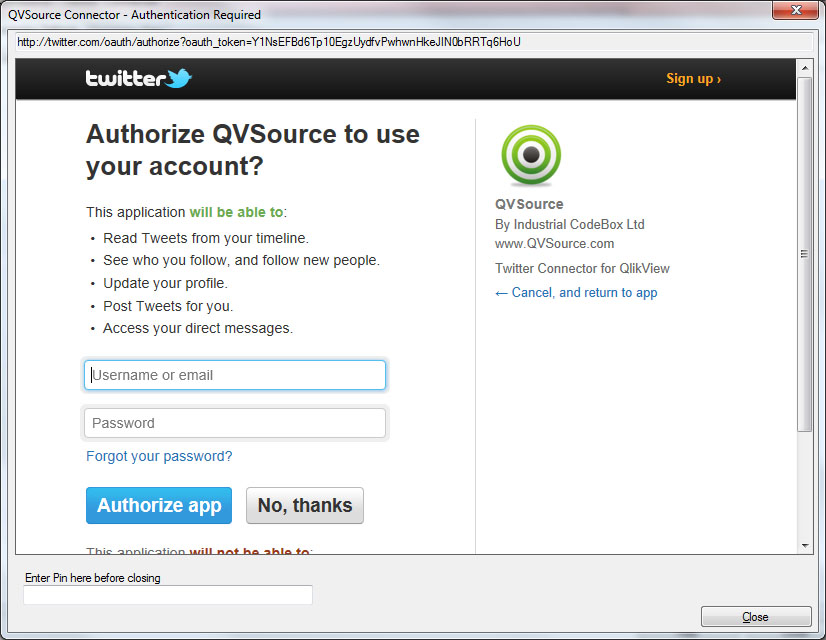Click Cancel, and return to app link
This screenshot has height=640, width=826.
[576, 292]
